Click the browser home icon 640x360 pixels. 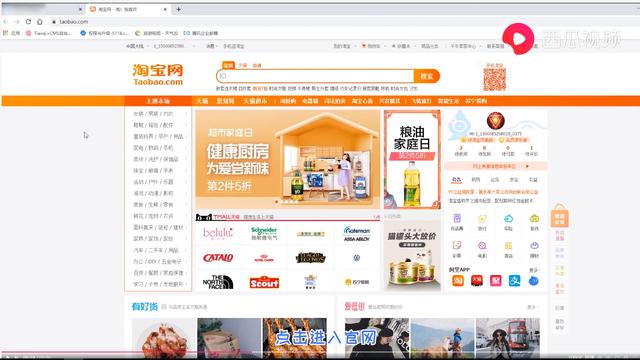40,22
